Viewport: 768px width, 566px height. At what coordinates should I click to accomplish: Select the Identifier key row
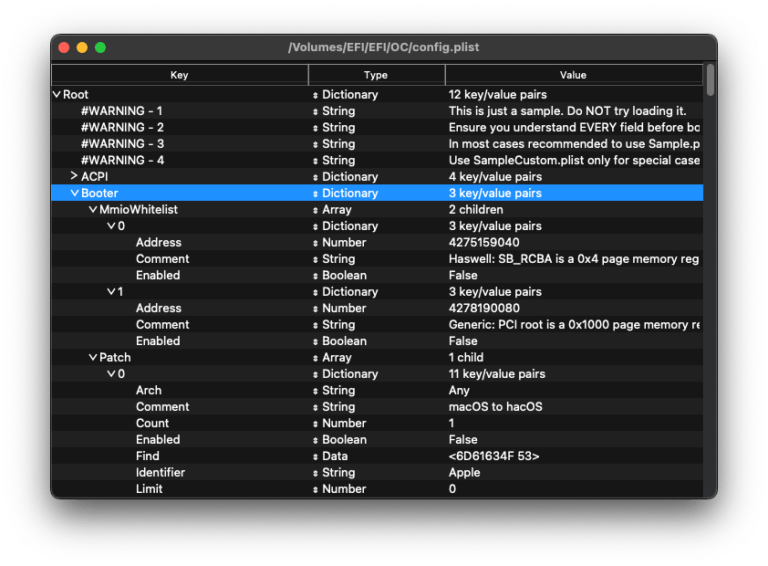point(161,473)
